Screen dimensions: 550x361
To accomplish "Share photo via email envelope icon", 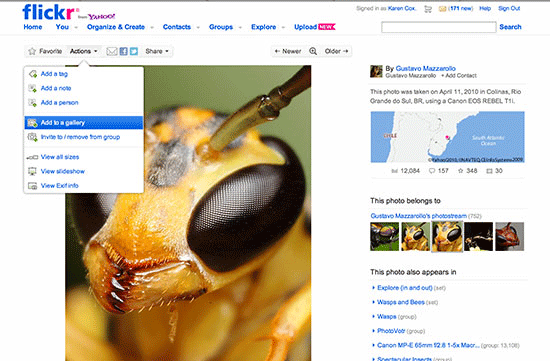I will pyautogui.click(x=112, y=51).
